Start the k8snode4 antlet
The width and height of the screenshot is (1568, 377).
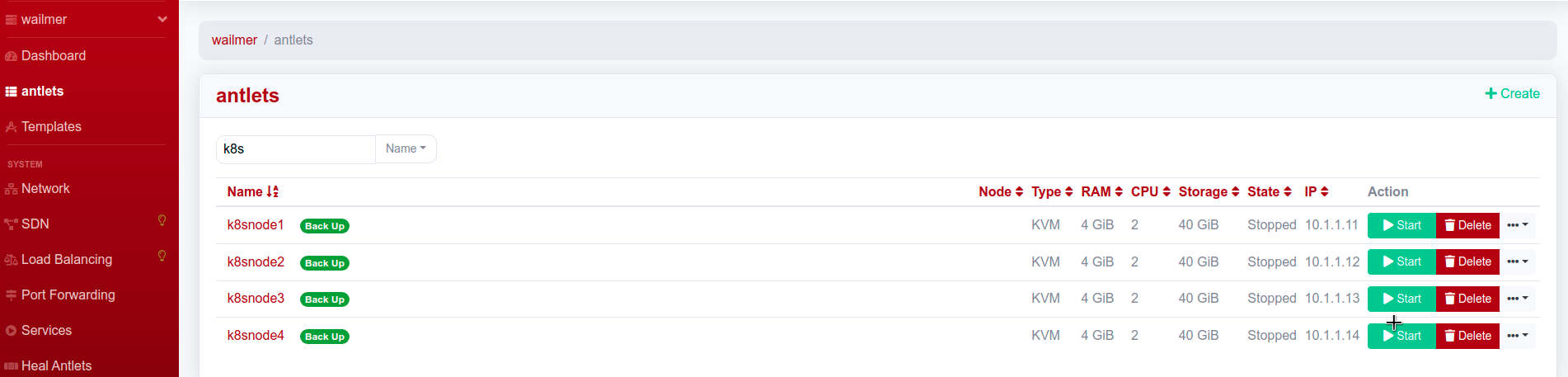(x=1401, y=336)
